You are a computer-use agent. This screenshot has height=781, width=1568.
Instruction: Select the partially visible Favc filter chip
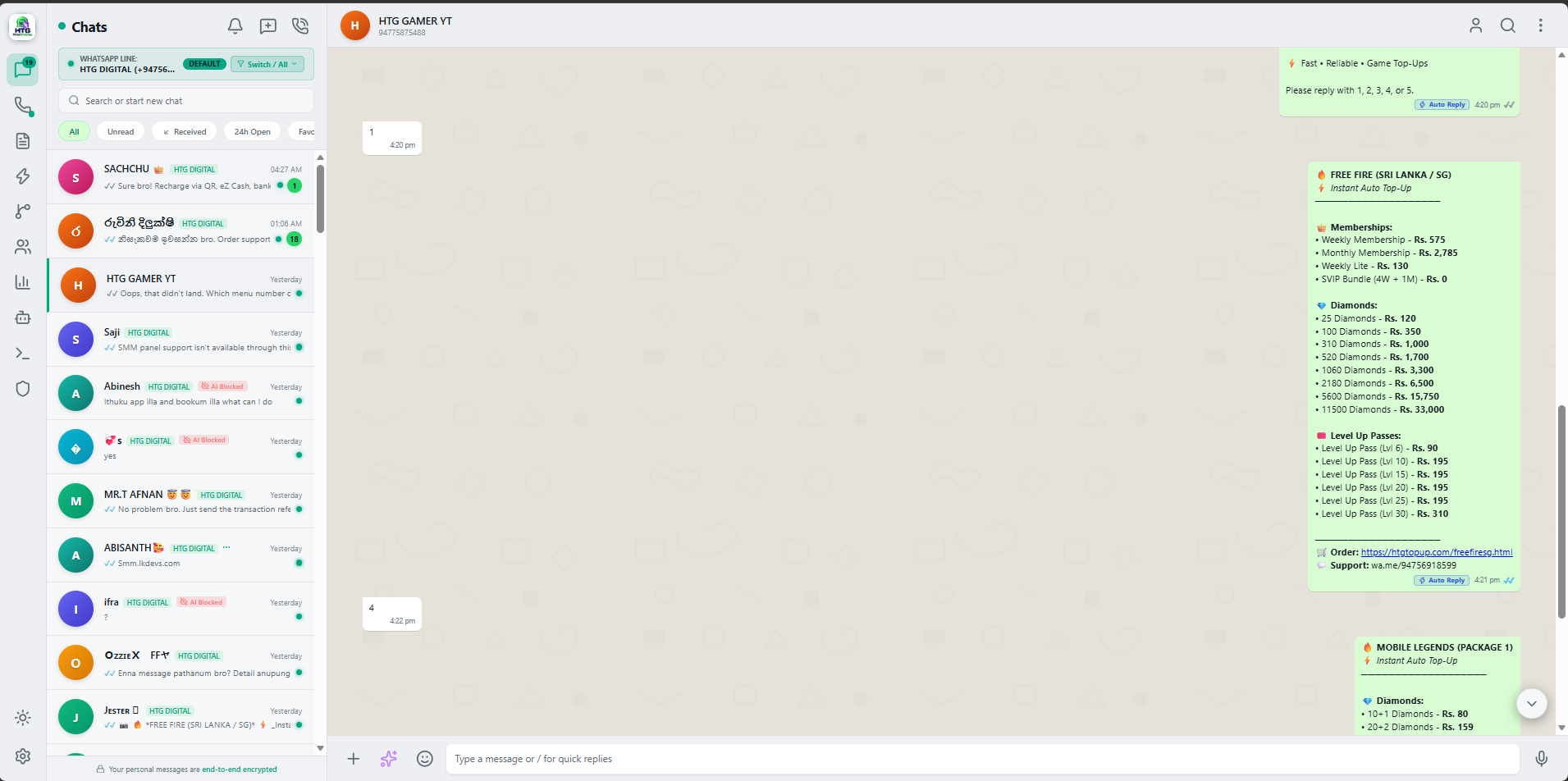302,131
